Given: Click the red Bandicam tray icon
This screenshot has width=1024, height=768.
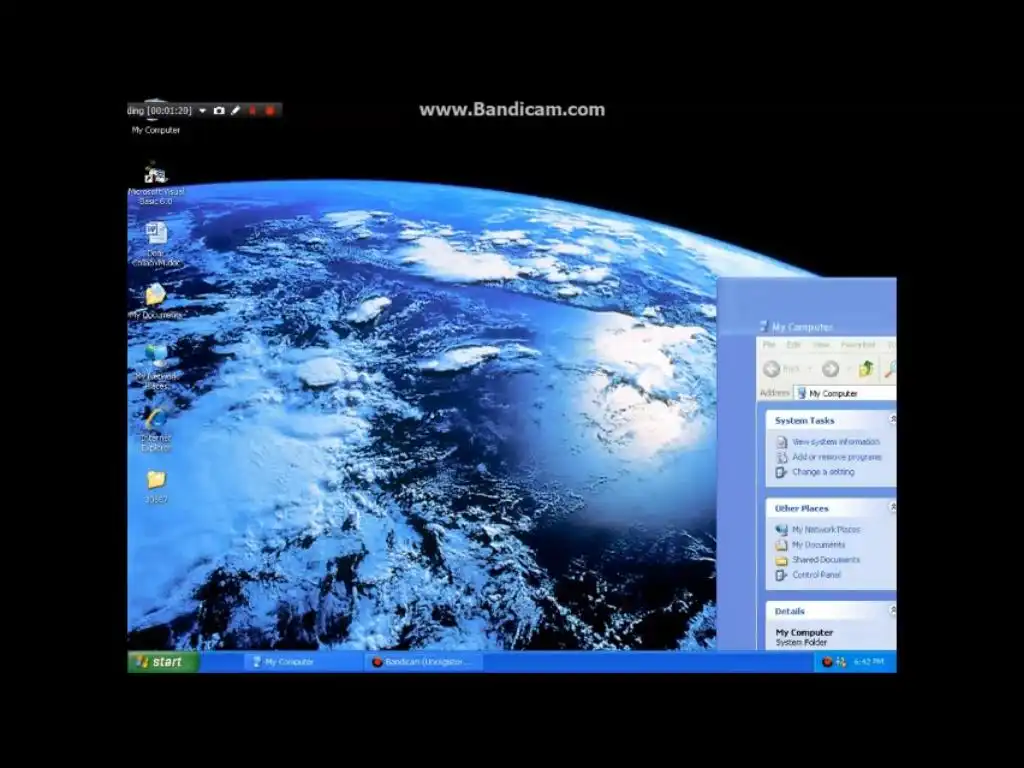Looking at the screenshot, I should pyautogui.click(x=827, y=662).
